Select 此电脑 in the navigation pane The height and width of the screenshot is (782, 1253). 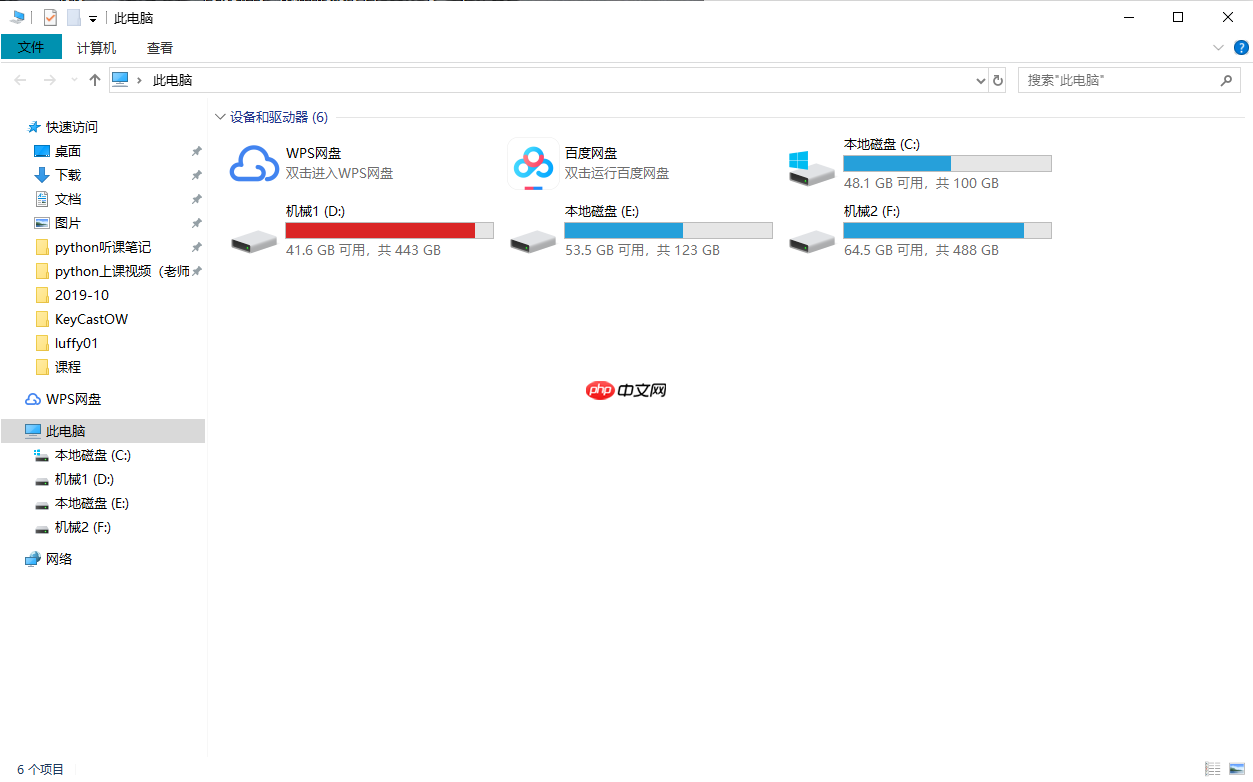point(103,431)
